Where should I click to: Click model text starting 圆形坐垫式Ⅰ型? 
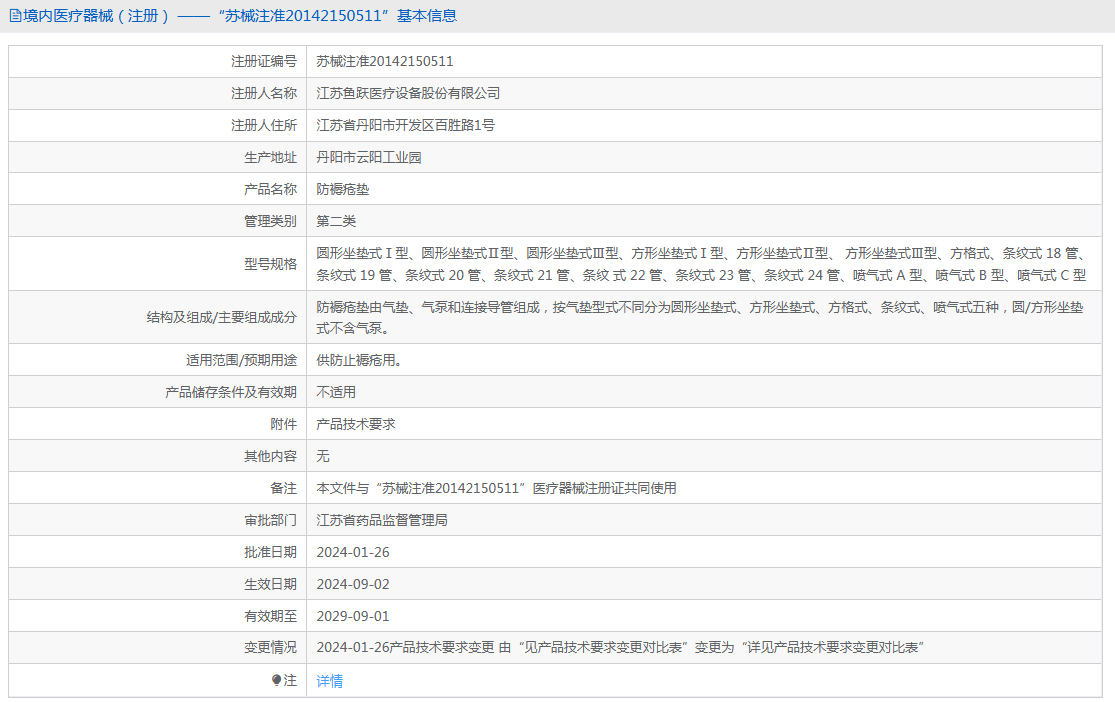(x=701, y=264)
